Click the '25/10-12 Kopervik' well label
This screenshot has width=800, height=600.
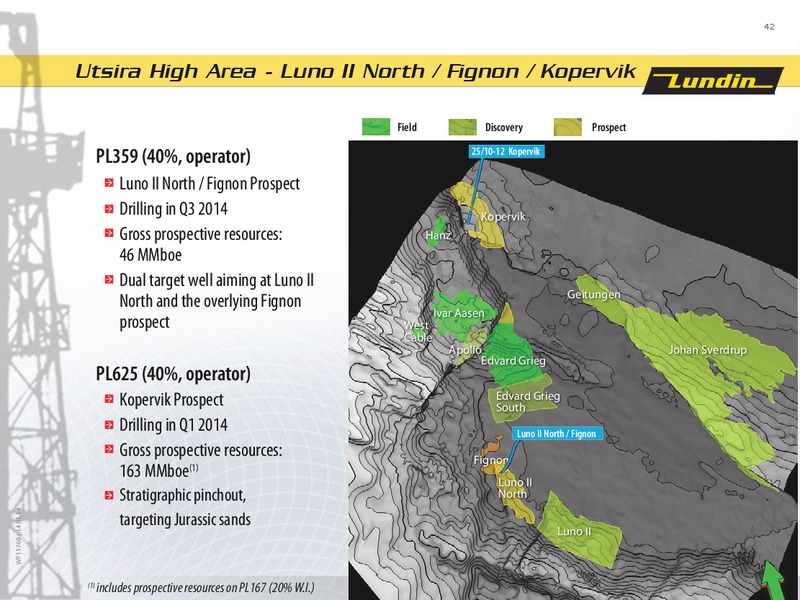tap(506, 152)
